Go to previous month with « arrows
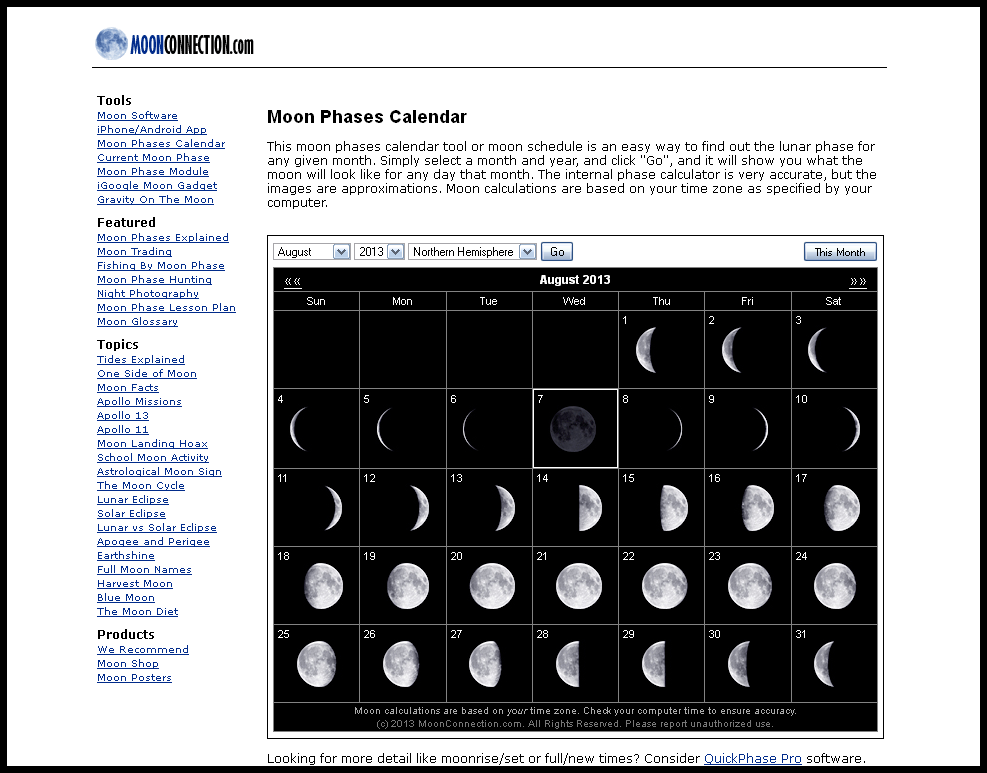This screenshot has width=987, height=773. click(292, 281)
